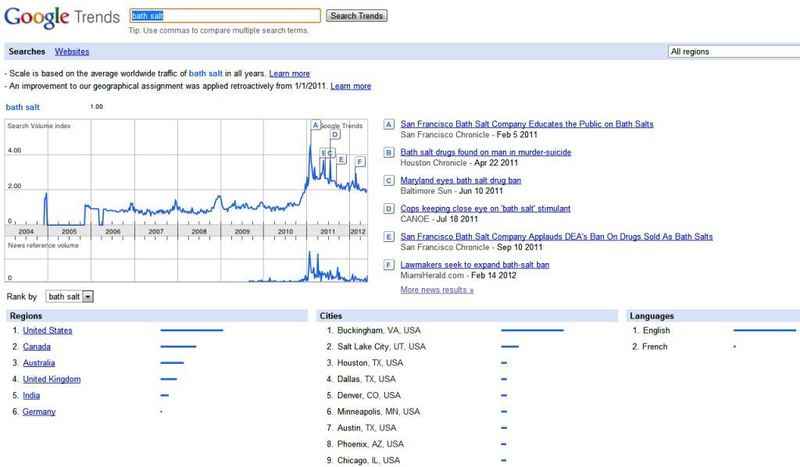Click news marker F in legend
Viewport: 800px width, 467px height.
pyautogui.click(x=389, y=264)
